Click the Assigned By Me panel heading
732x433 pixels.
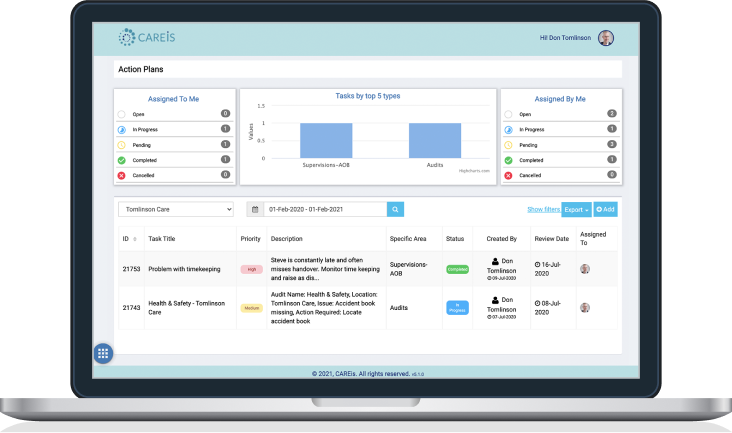[x=560, y=99]
